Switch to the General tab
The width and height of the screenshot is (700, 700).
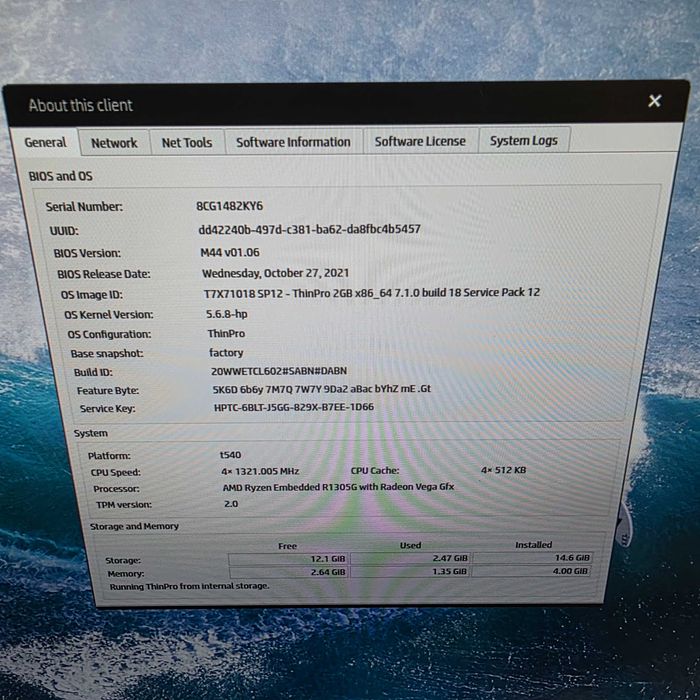pos(45,142)
